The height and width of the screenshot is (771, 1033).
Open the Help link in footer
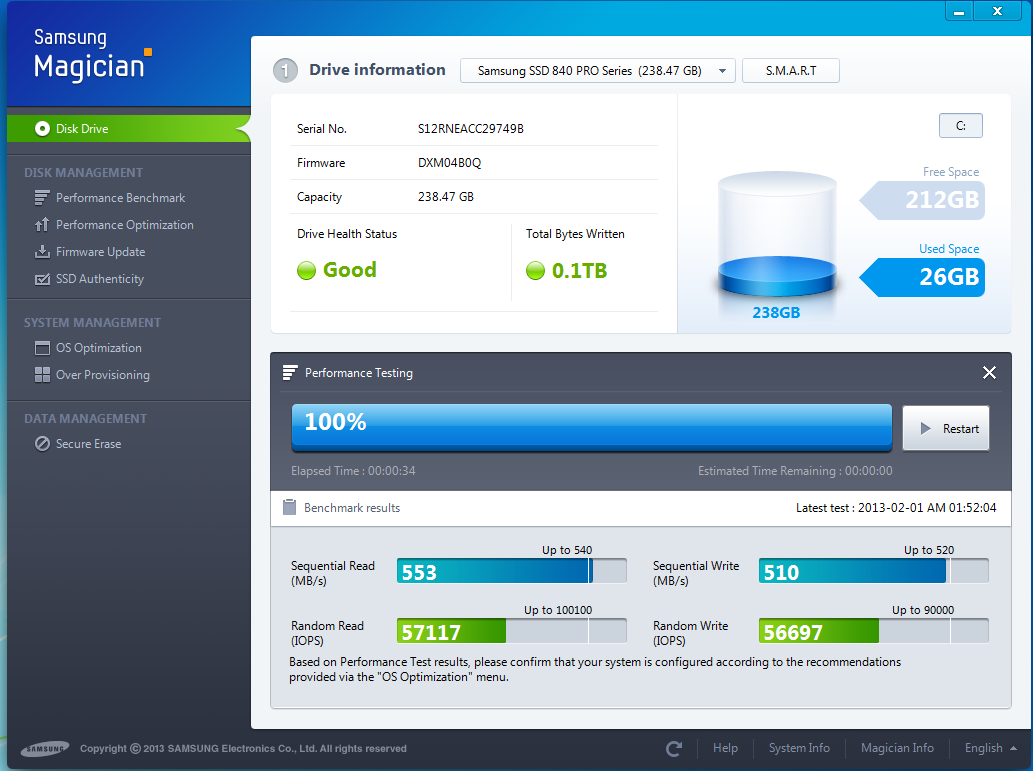point(725,748)
